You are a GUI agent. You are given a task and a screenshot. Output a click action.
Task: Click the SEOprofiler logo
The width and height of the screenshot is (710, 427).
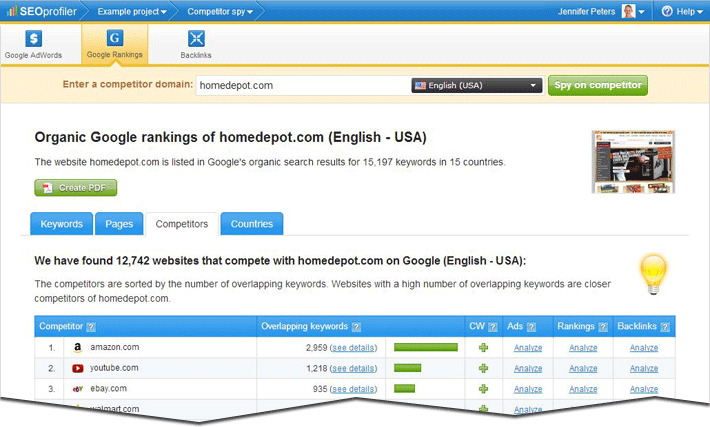[x=42, y=11]
